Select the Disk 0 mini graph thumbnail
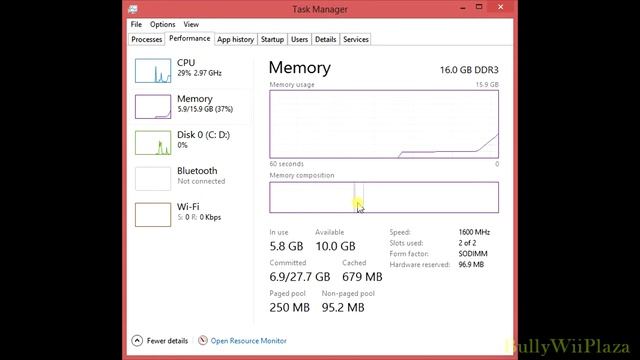 [x=153, y=142]
